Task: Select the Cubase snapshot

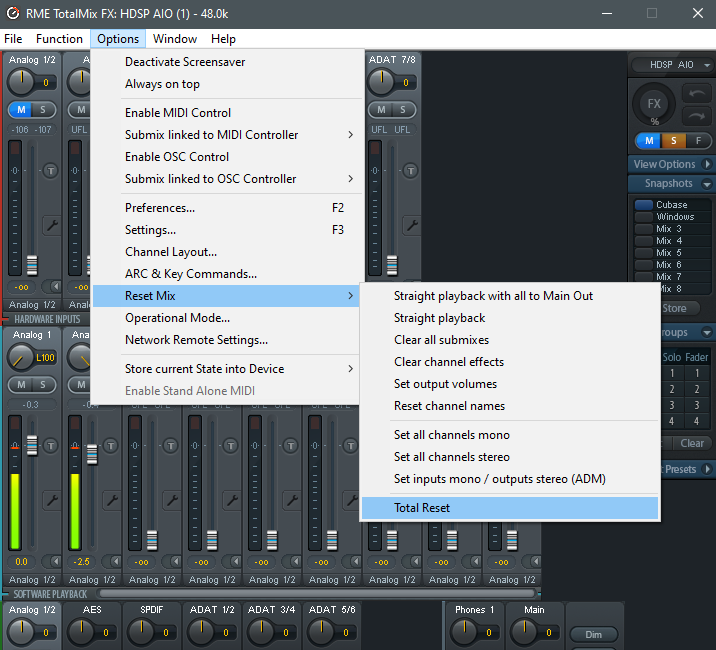Action: pos(672,205)
